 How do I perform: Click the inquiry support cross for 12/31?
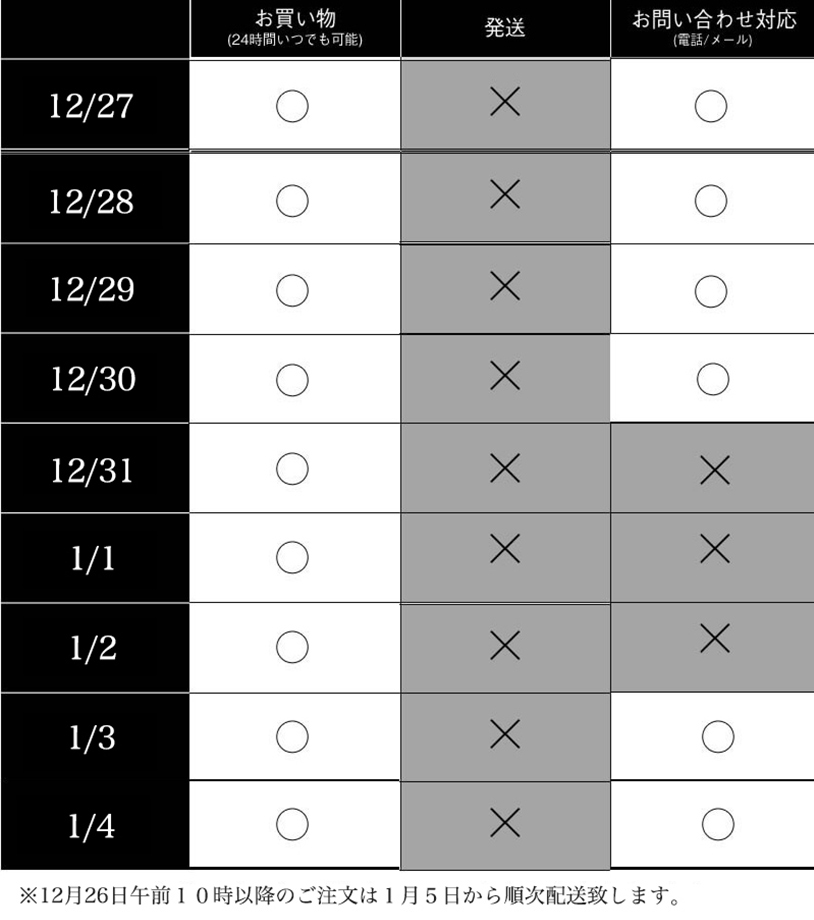[714, 470]
